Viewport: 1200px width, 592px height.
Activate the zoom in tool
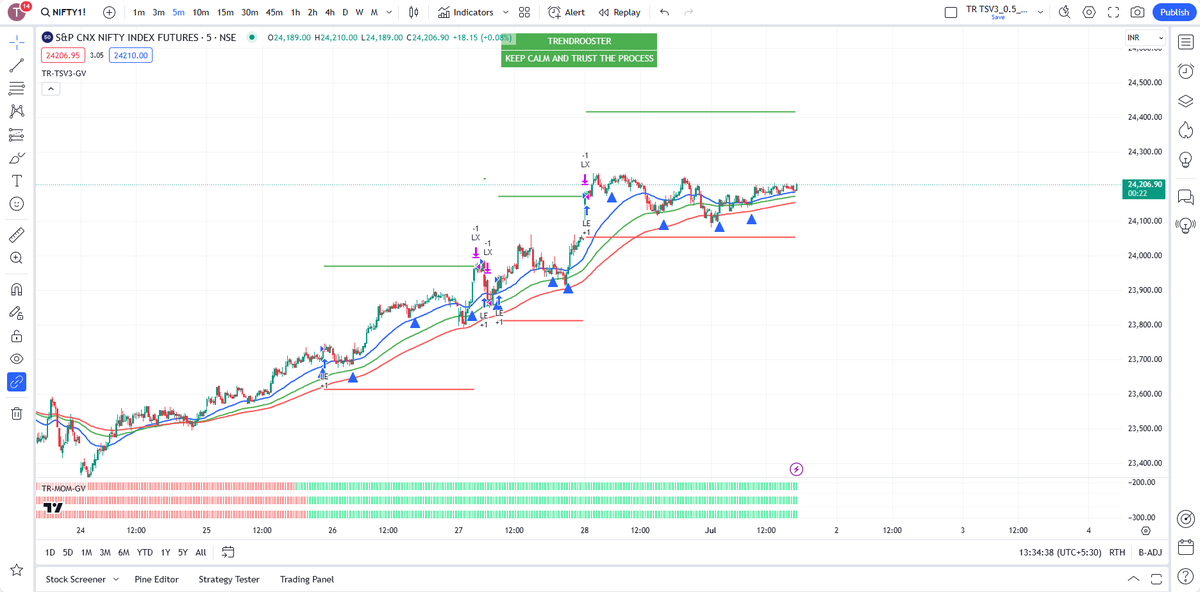tap(17, 258)
